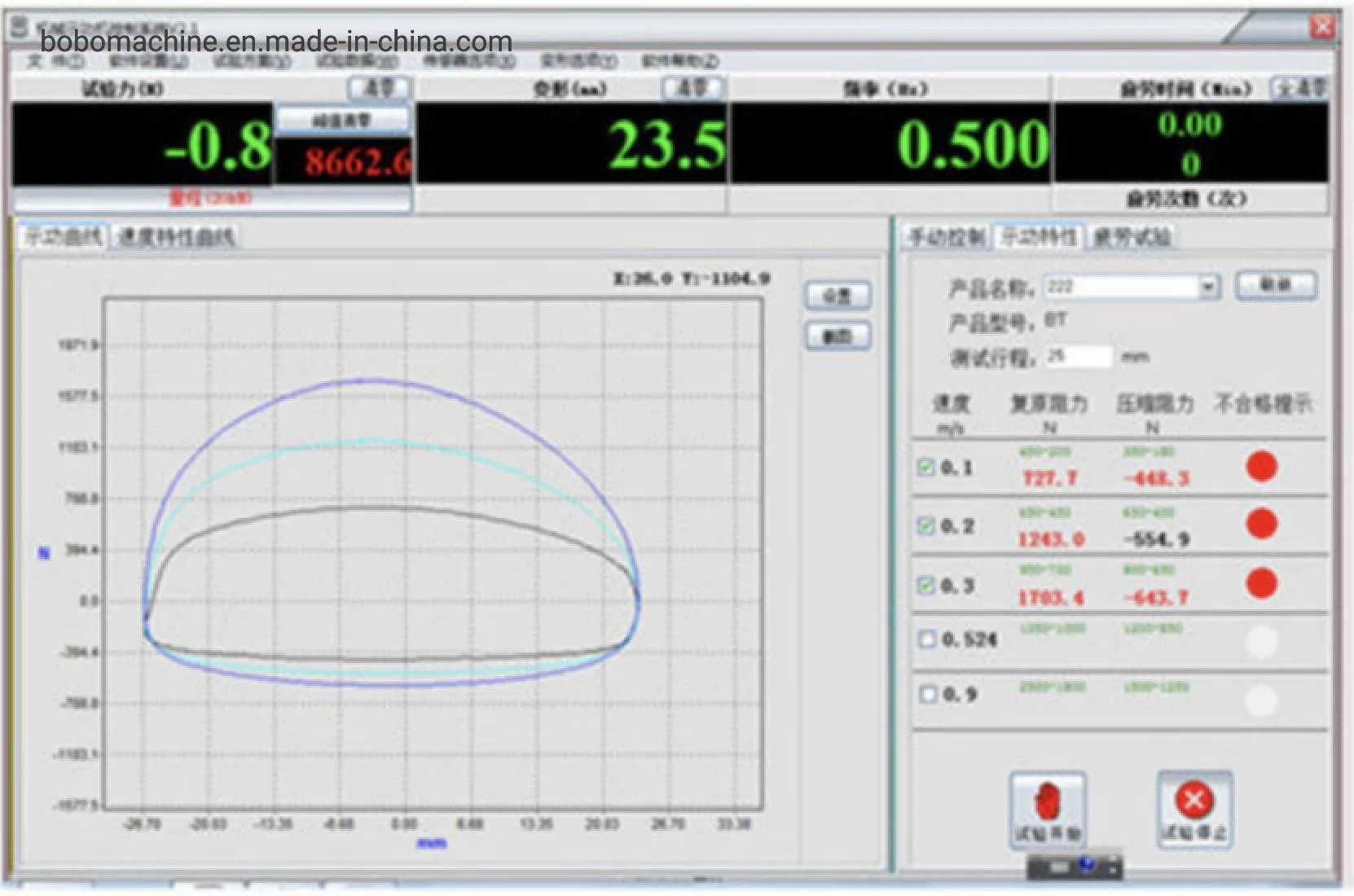Click the rebound force value 727.7
The height and width of the screenshot is (896, 1354).
[1049, 478]
